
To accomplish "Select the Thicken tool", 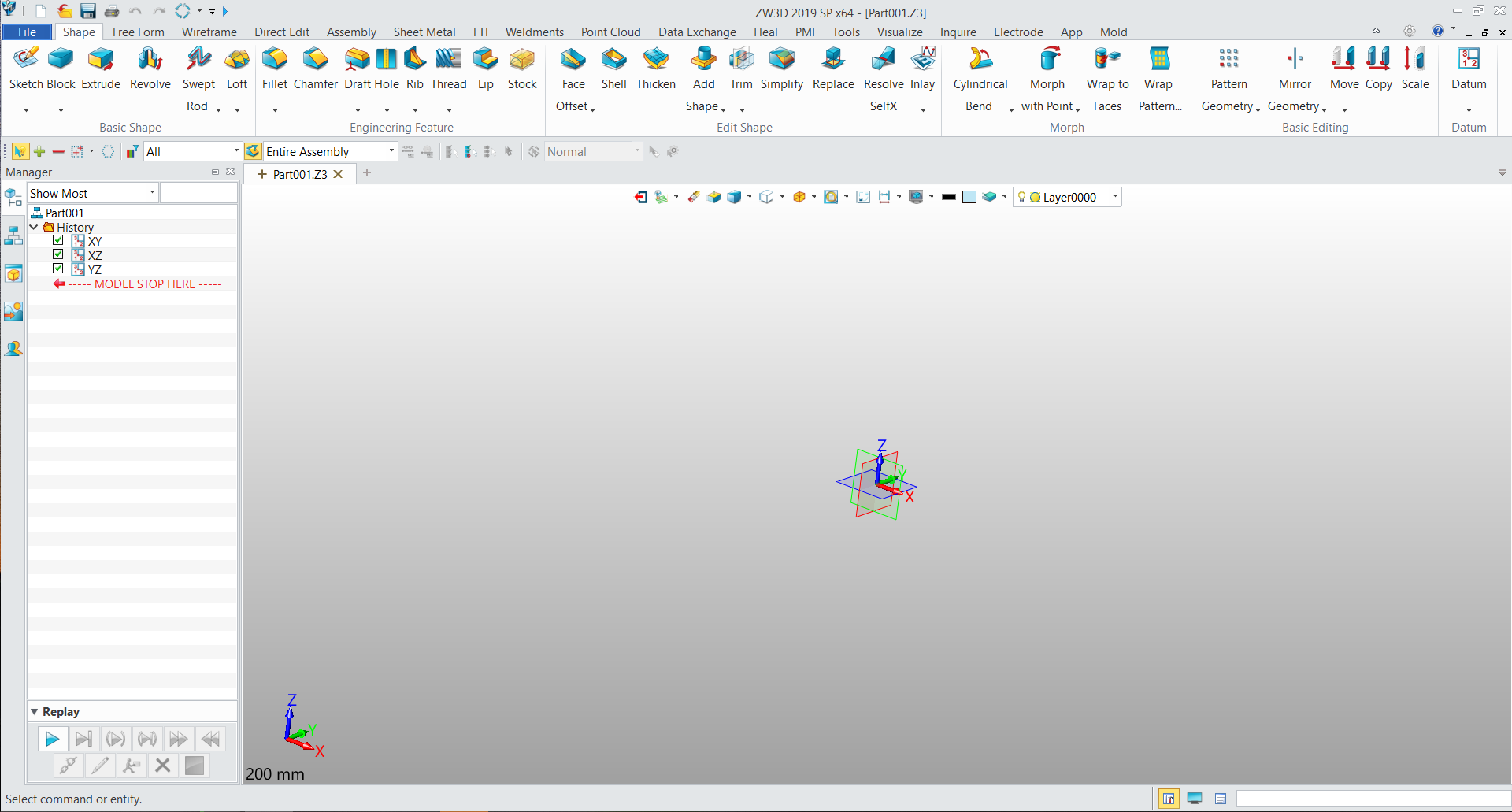I will pyautogui.click(x=656, y=67).
